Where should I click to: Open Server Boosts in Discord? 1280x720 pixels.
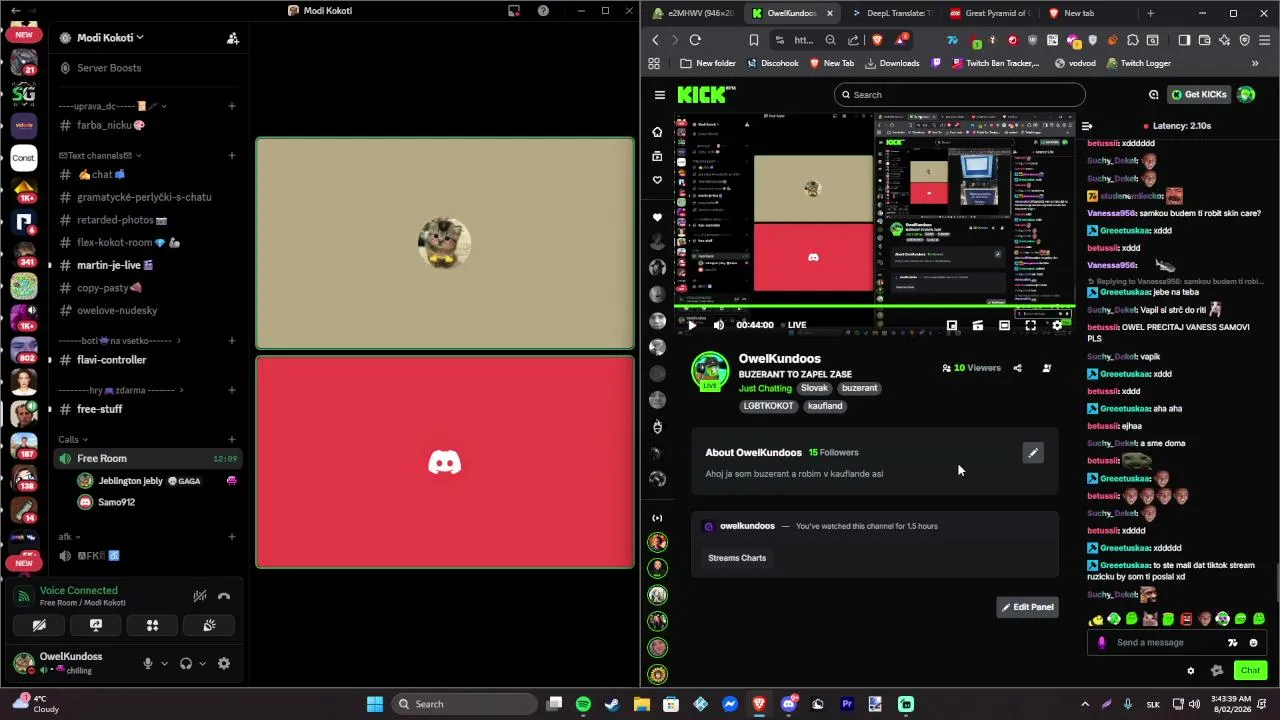pos(109,68)
